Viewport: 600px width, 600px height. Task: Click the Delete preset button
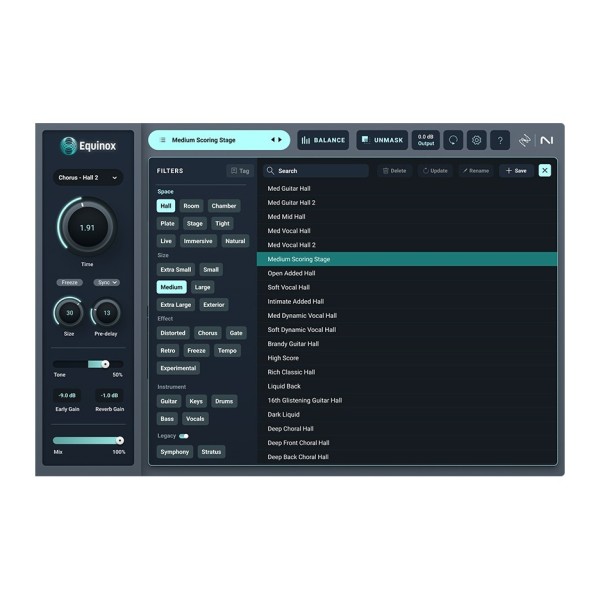pyautogui.click(x=395, y=171)
